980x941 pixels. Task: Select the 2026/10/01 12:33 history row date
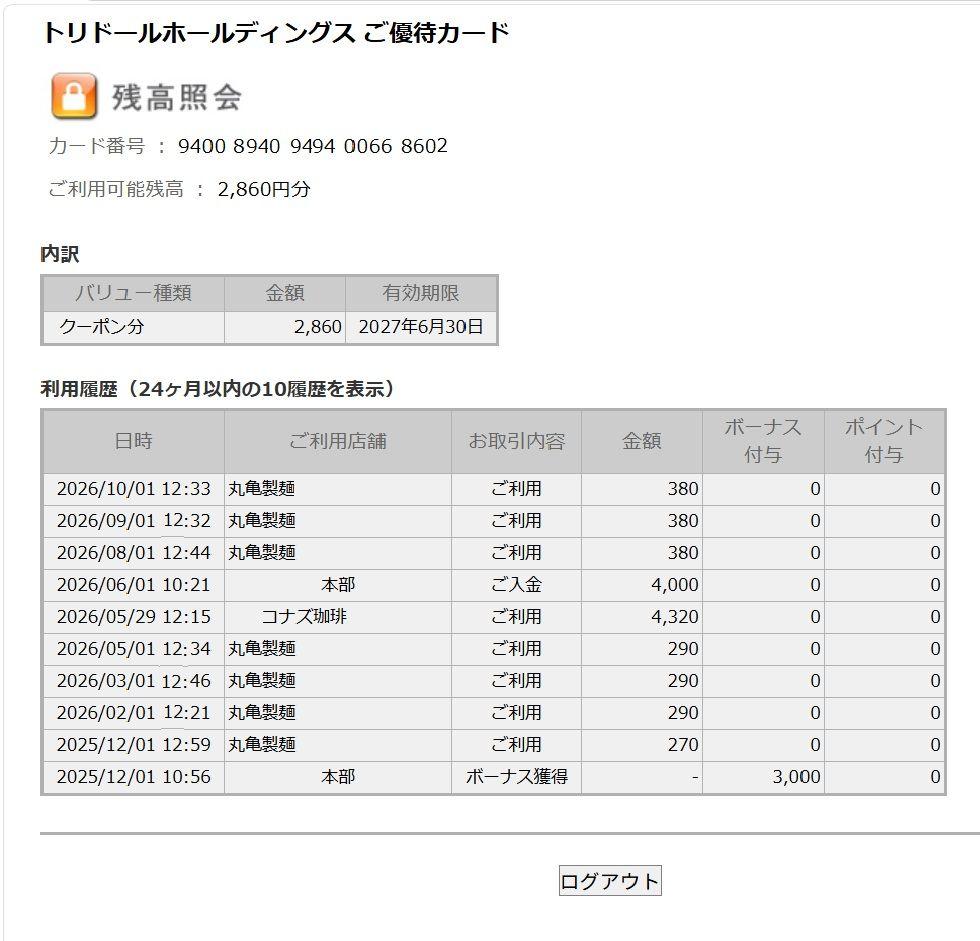tap(134, 489)
